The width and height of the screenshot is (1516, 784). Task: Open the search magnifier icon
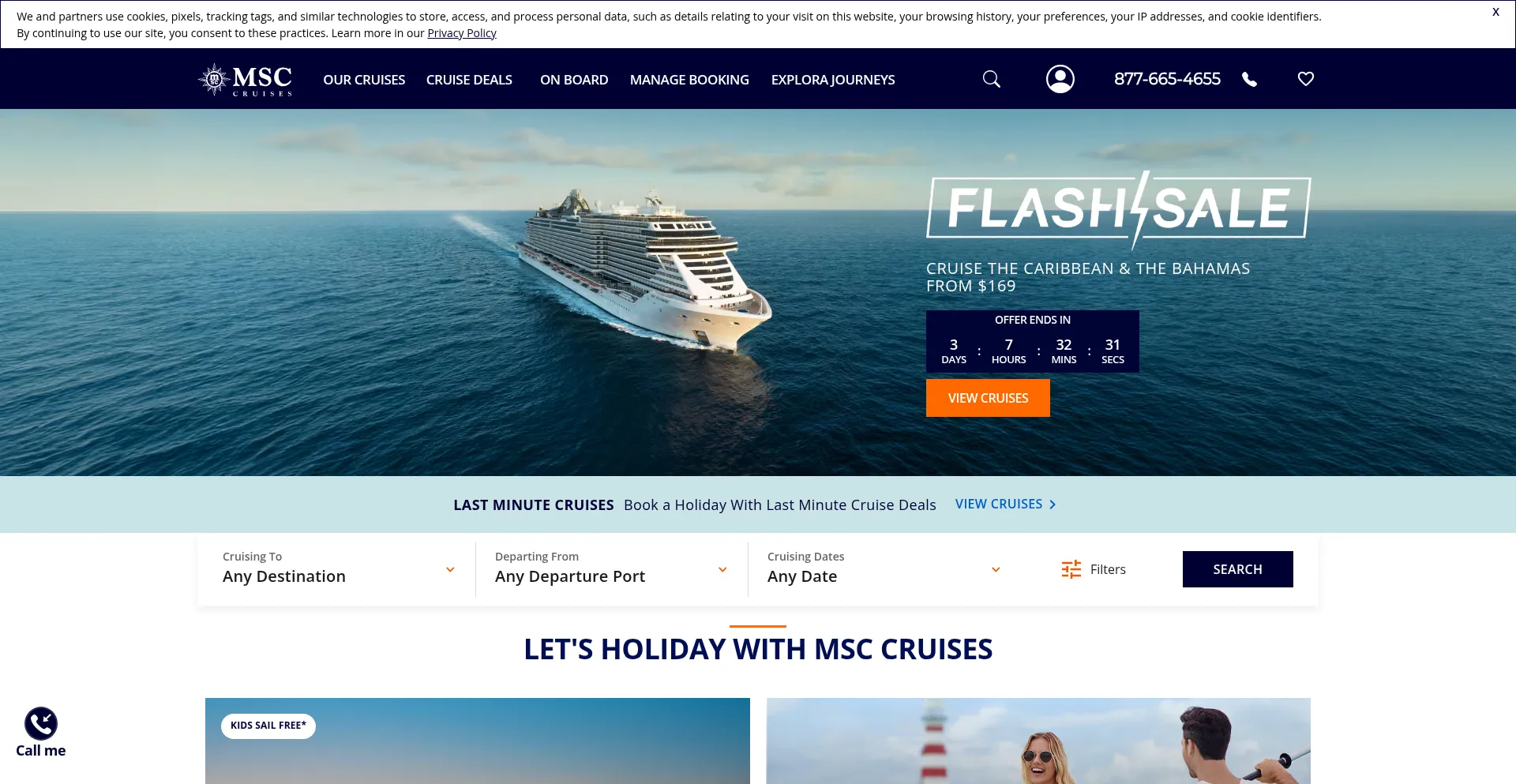[991, 79]
